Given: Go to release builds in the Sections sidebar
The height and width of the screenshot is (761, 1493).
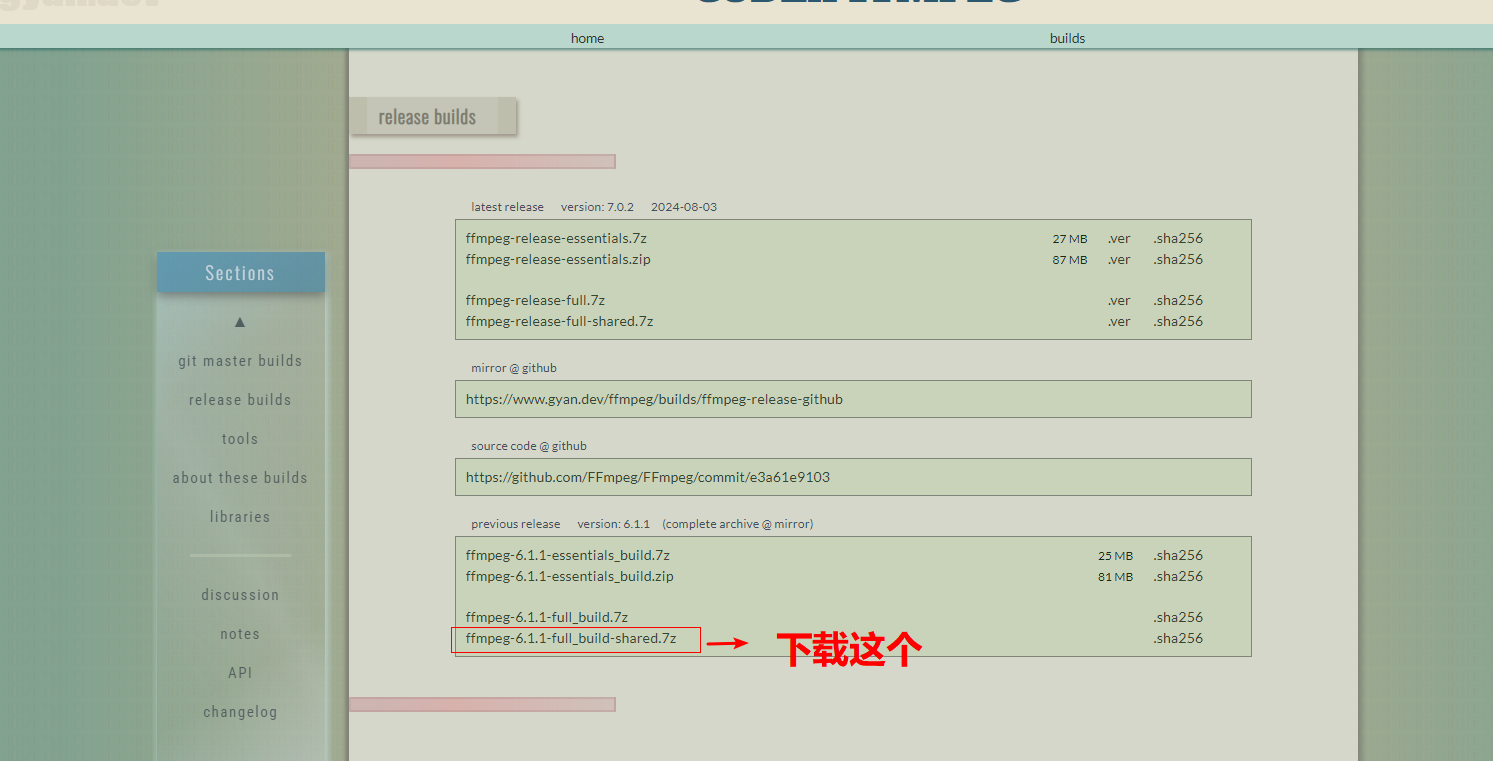Looking at the screenshot, I should tap(240, 400).
